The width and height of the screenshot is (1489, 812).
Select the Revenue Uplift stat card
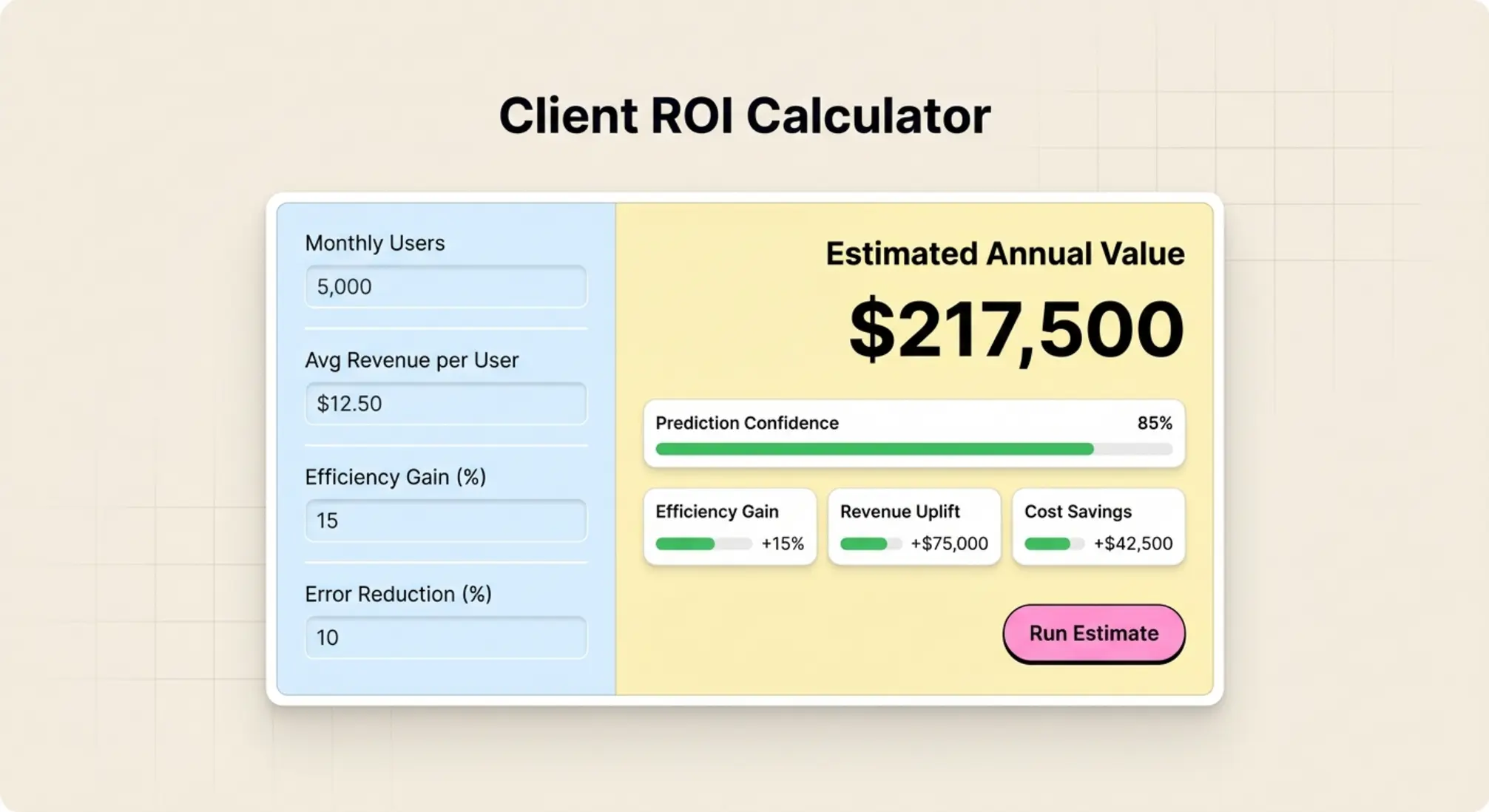pos(914,527)
